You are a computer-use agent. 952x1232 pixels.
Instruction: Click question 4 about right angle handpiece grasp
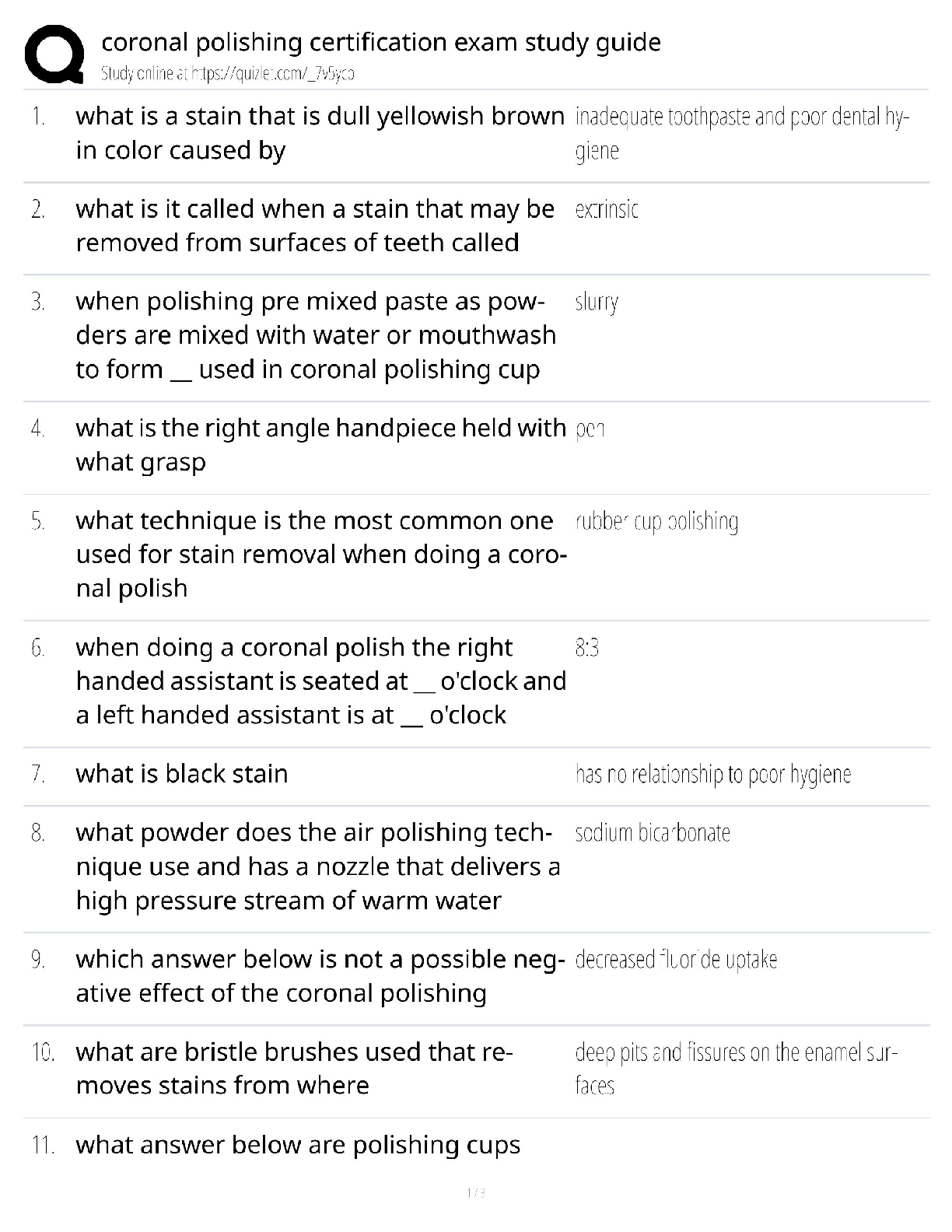coord(320,445)
